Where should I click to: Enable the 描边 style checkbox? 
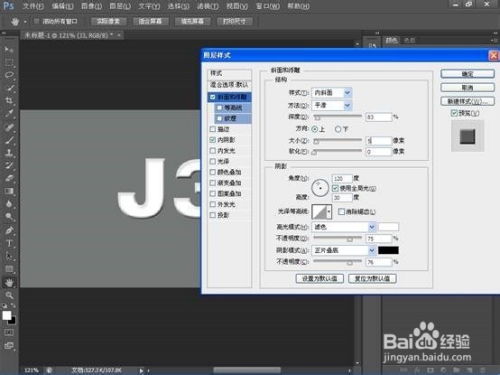[x=213, y=129]
